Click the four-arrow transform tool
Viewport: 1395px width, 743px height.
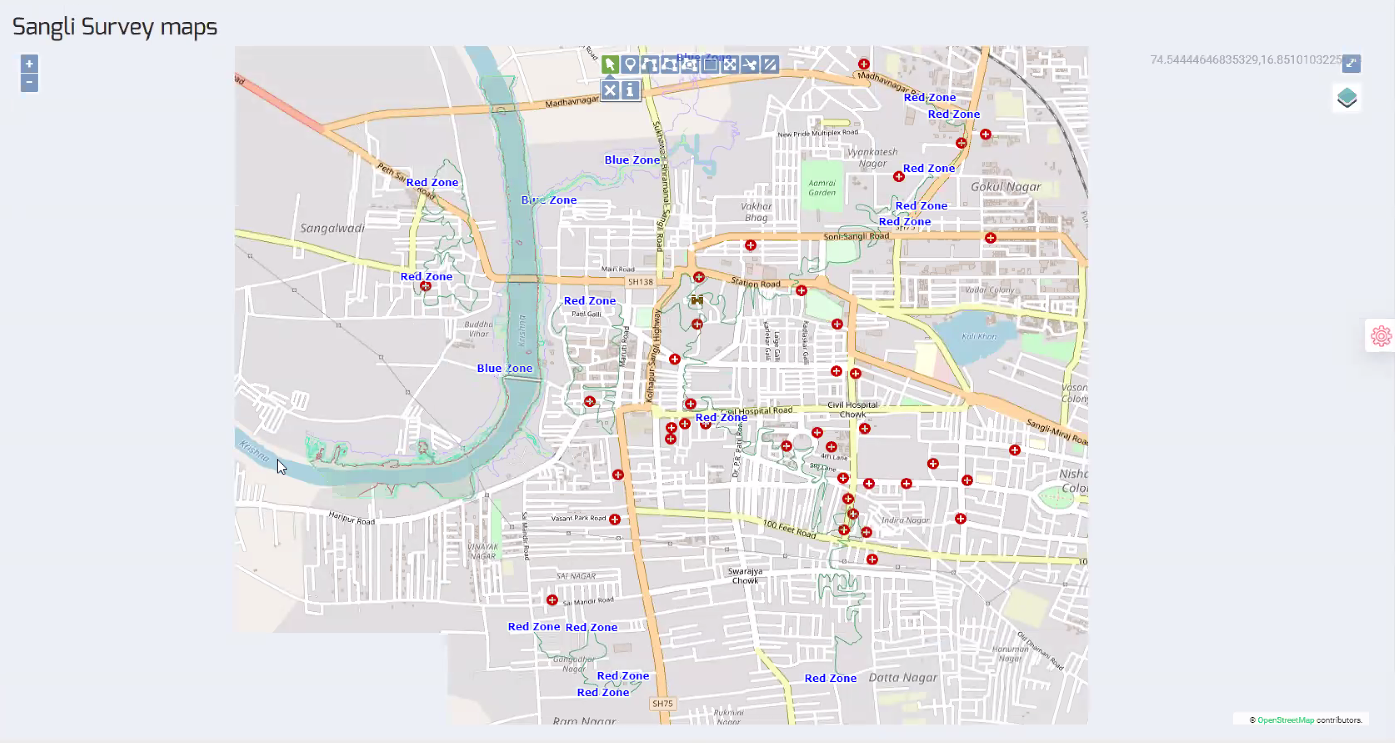click(731, 65)
